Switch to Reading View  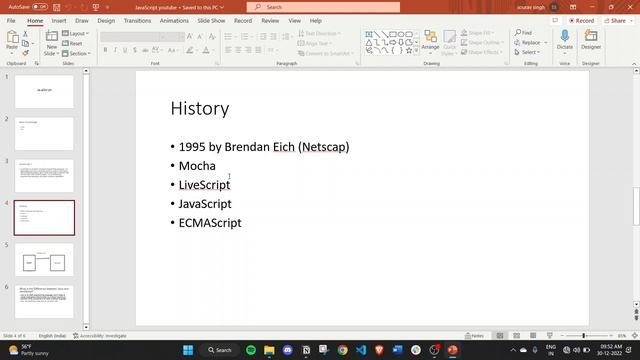(x=533, y=336)
